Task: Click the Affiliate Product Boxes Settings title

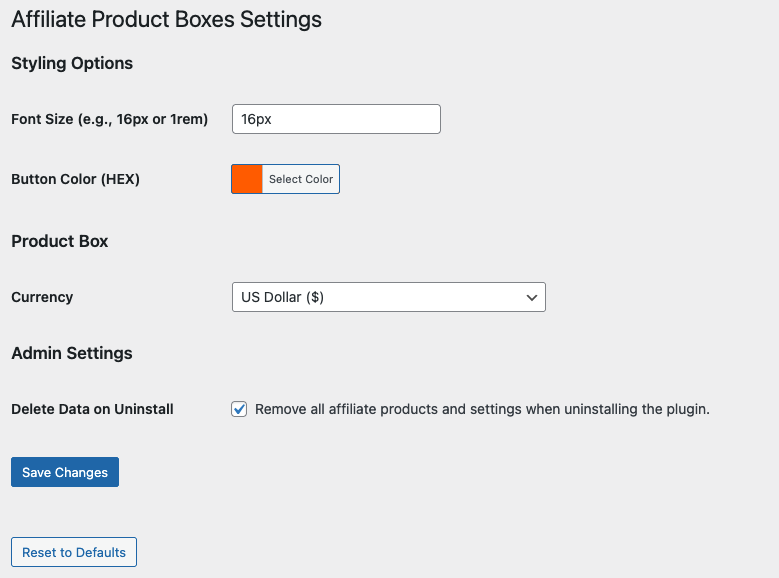Action: [x=166, y=19]
